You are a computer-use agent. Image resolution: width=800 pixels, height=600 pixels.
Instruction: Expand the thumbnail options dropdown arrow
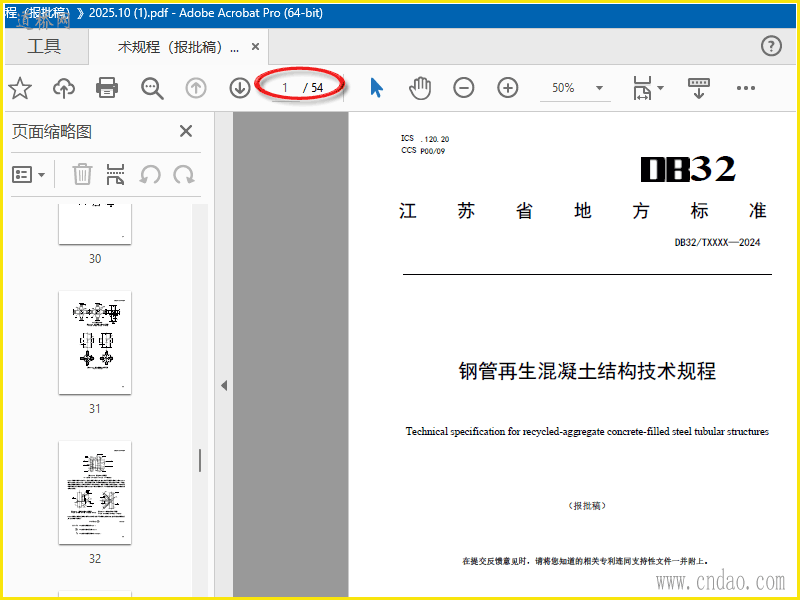42,175
